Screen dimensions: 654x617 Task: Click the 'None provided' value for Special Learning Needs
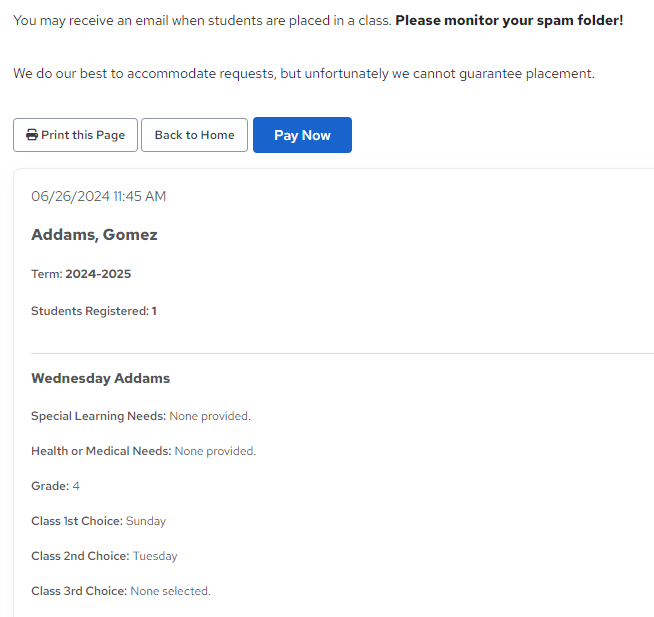(210, 416)
